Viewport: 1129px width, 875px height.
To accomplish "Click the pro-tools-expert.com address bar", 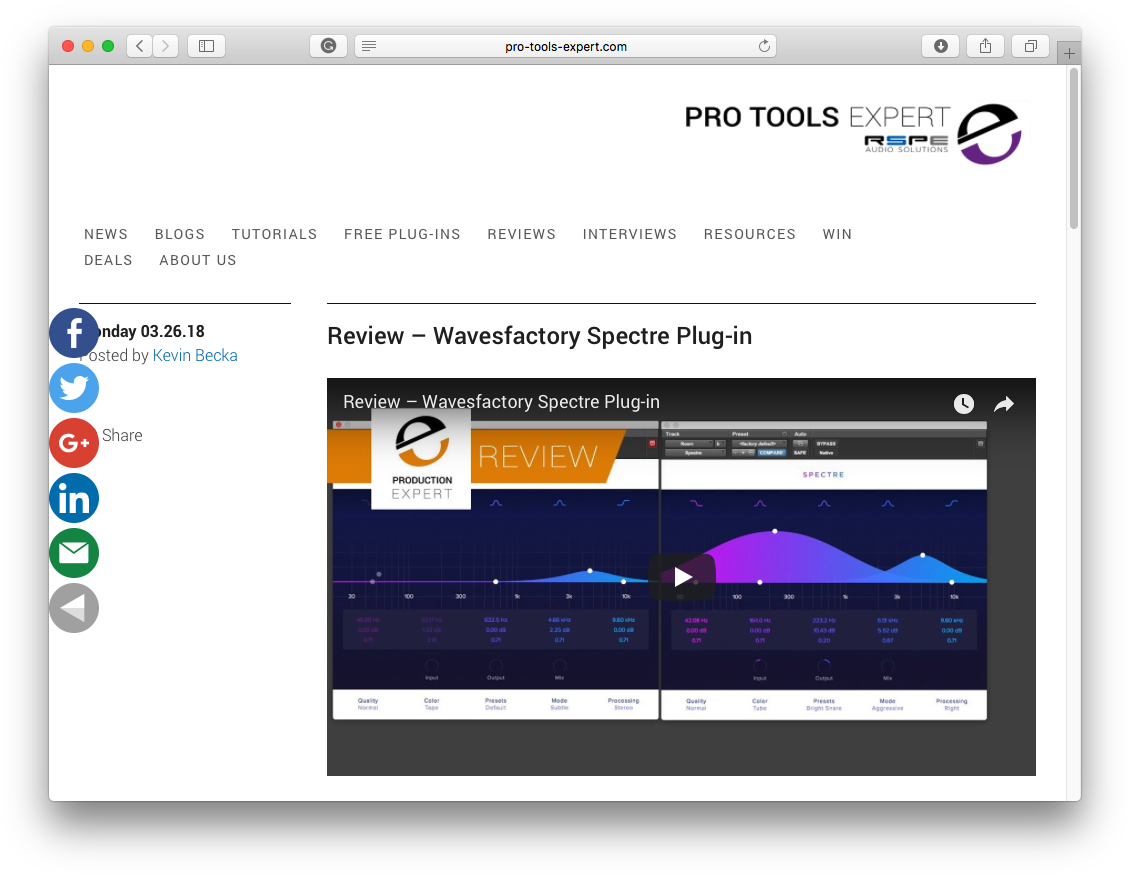I will (565, 46).
